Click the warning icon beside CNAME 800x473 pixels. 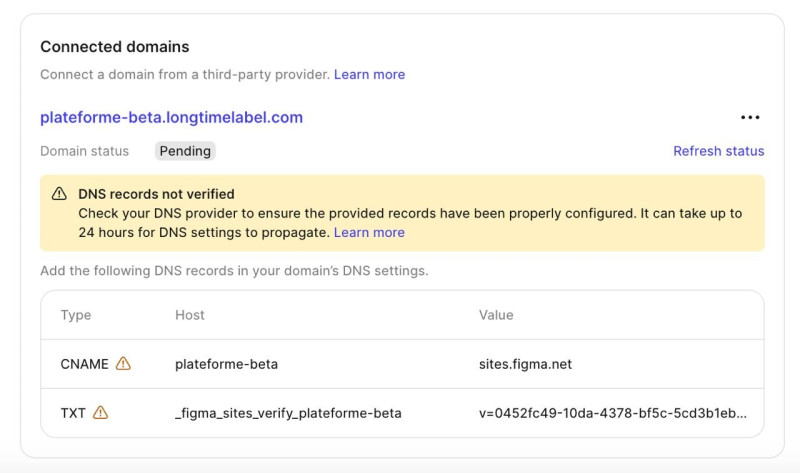pyautogui.click(x=123, y=364)
